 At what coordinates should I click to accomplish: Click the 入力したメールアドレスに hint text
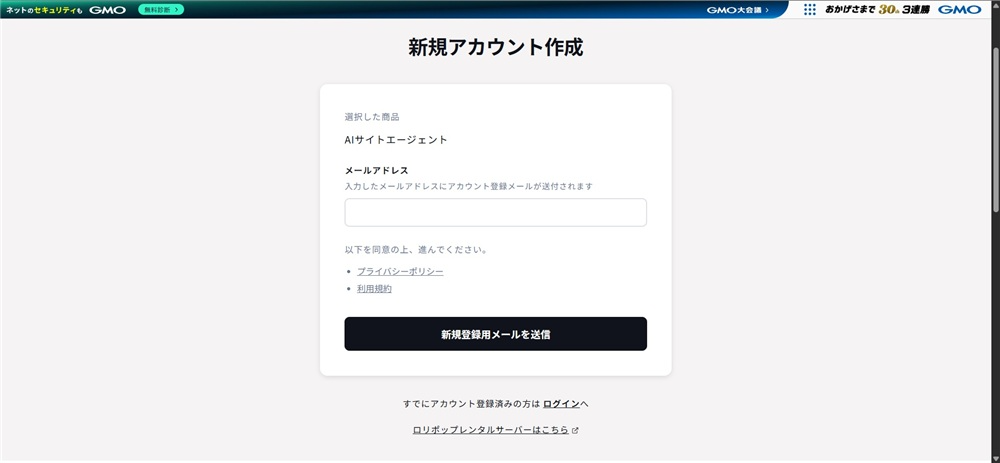click(x=469, y=186)
